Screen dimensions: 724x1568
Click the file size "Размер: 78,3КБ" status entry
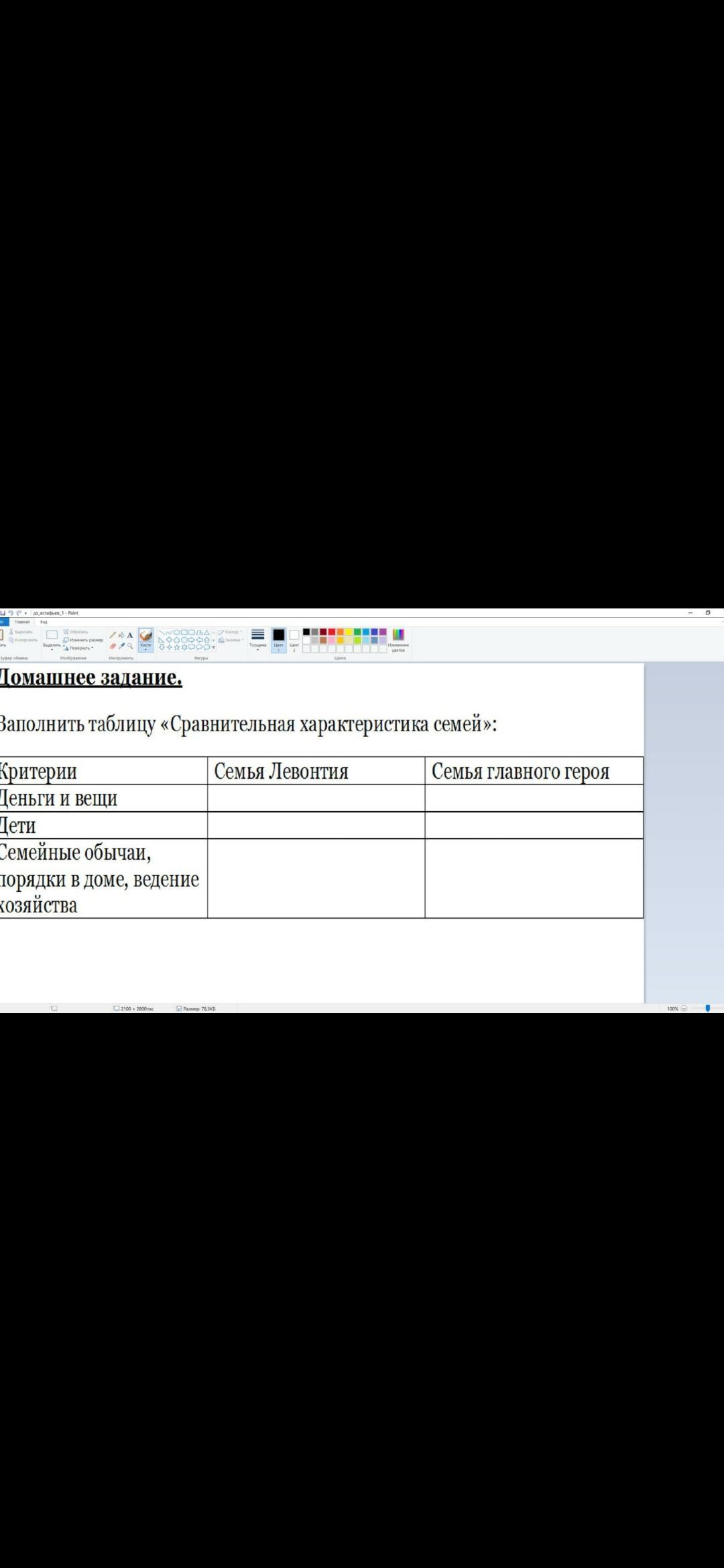tap(196, 1008)
